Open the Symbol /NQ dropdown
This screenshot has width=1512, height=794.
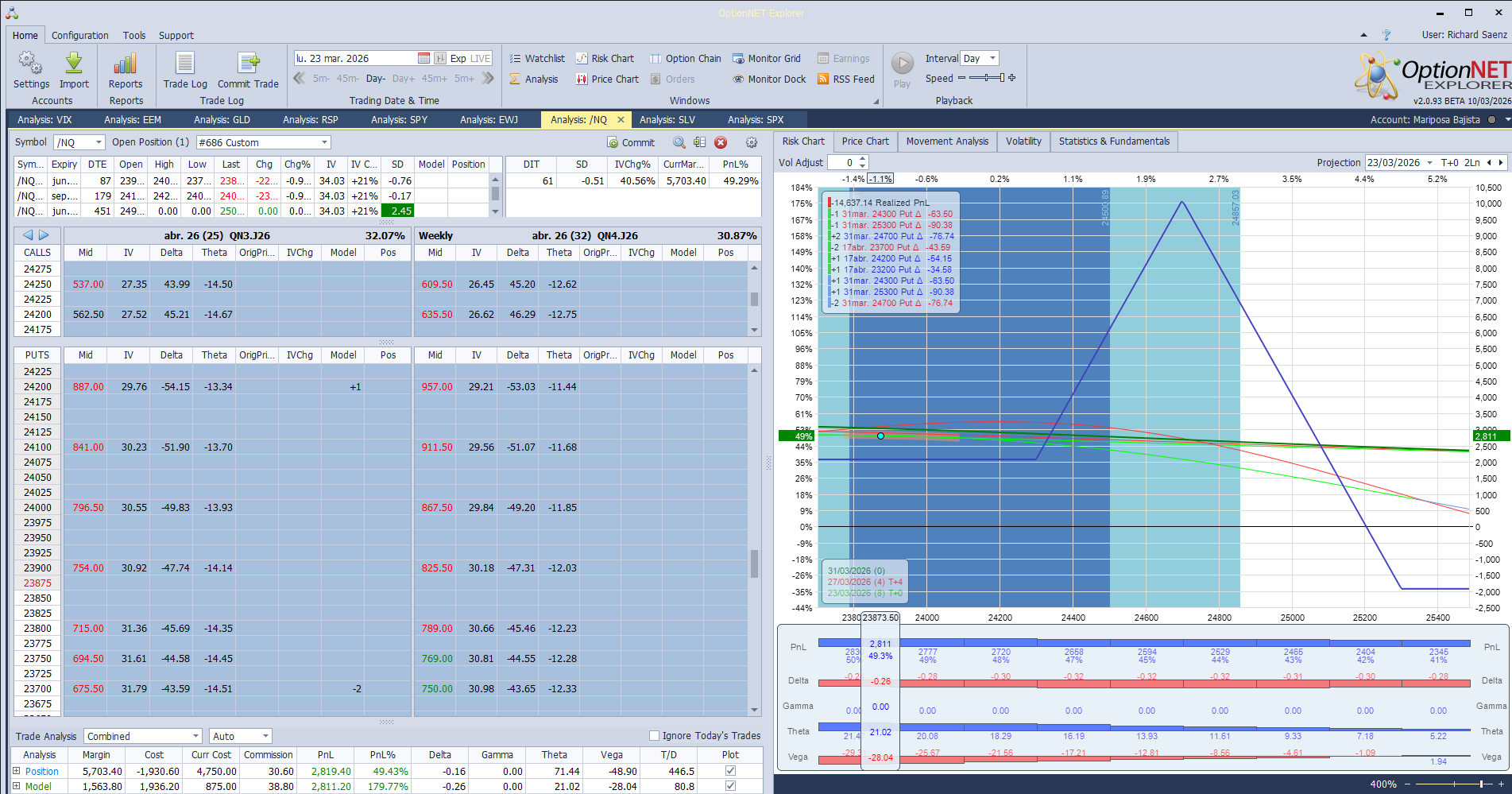pyautogui.click(x=99, y=142)
